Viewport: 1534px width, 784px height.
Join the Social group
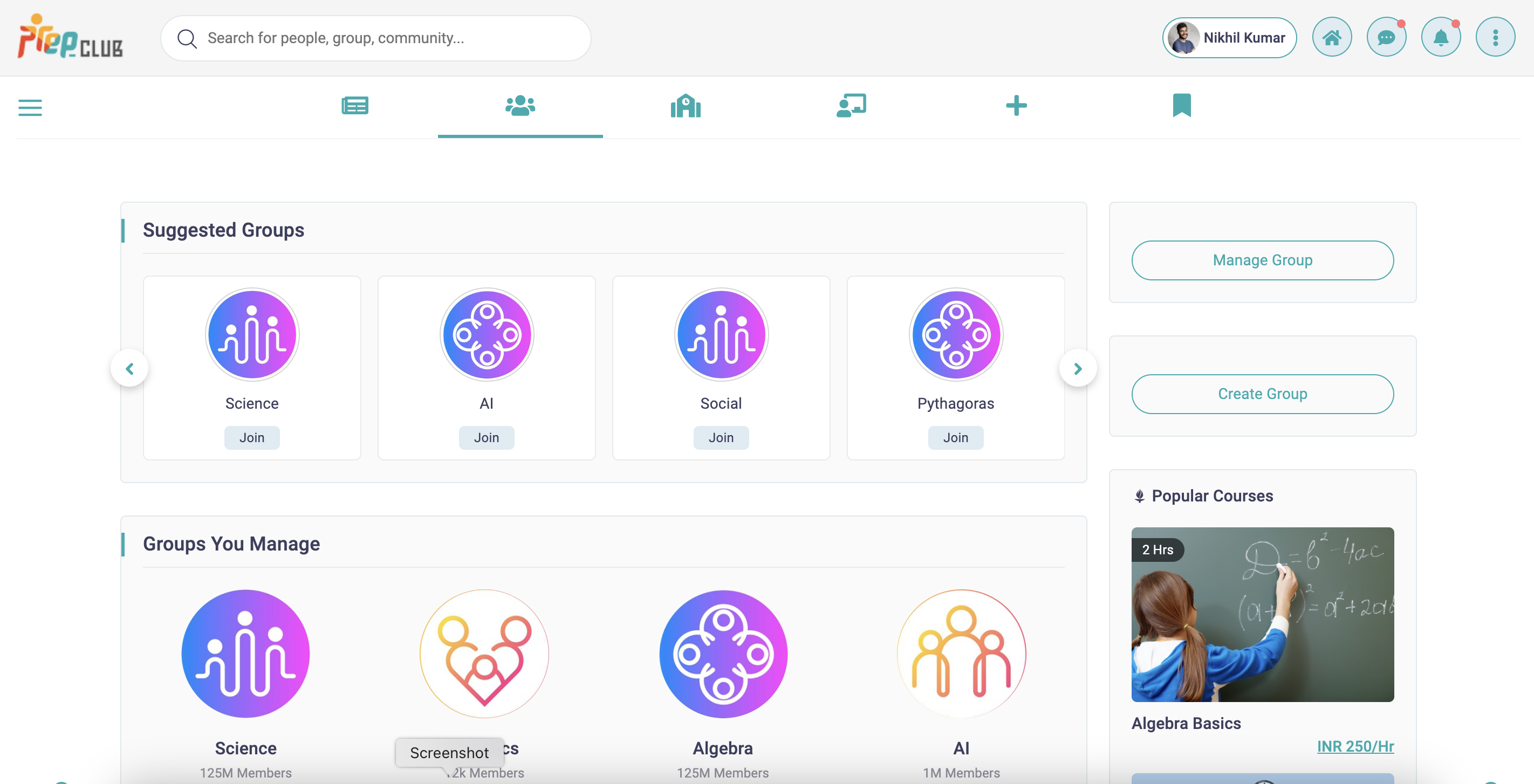pyautogui.click(x=721, y=437)
